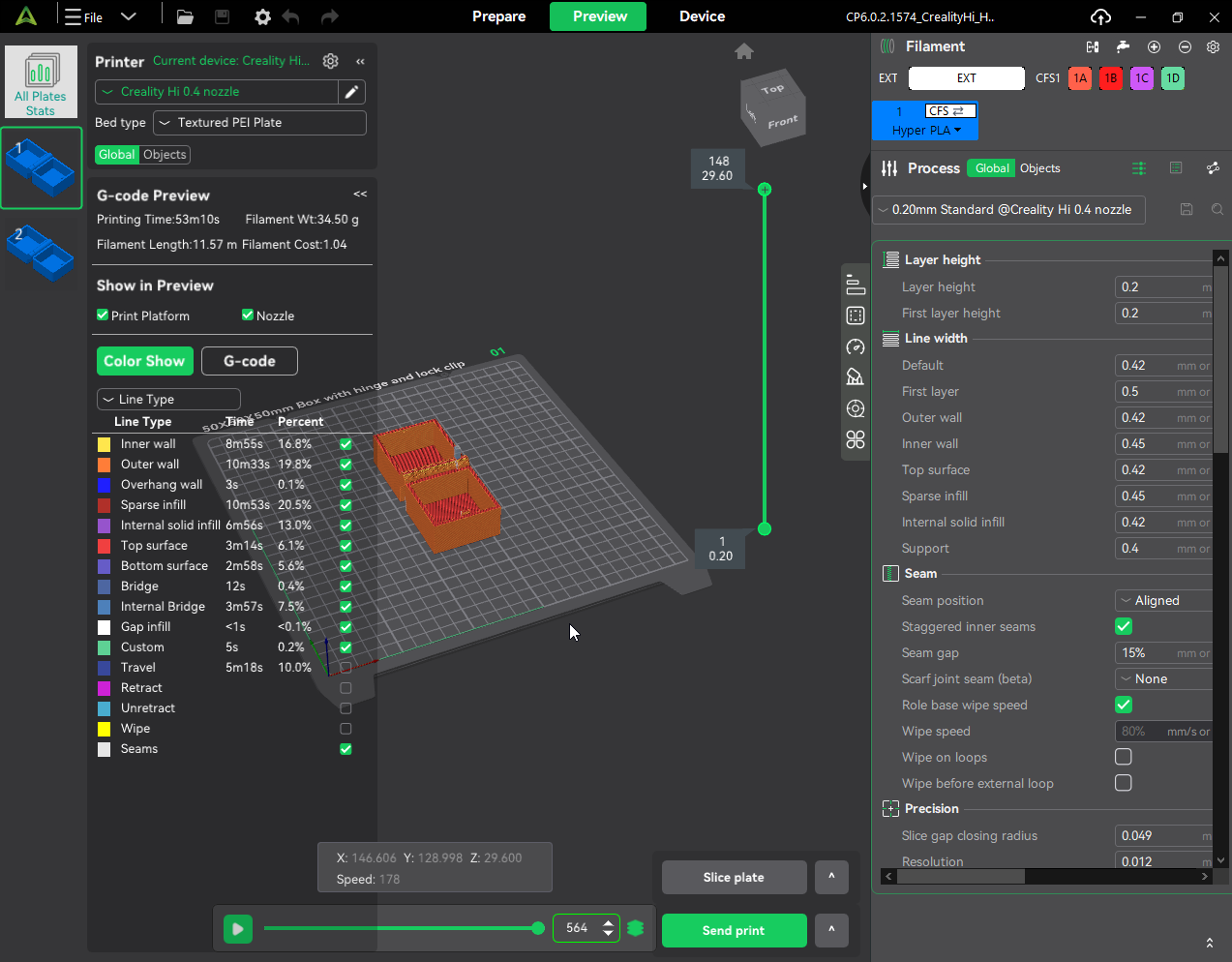
Task: Uncheck Sparse infill visibility
Action: point(346,505)
